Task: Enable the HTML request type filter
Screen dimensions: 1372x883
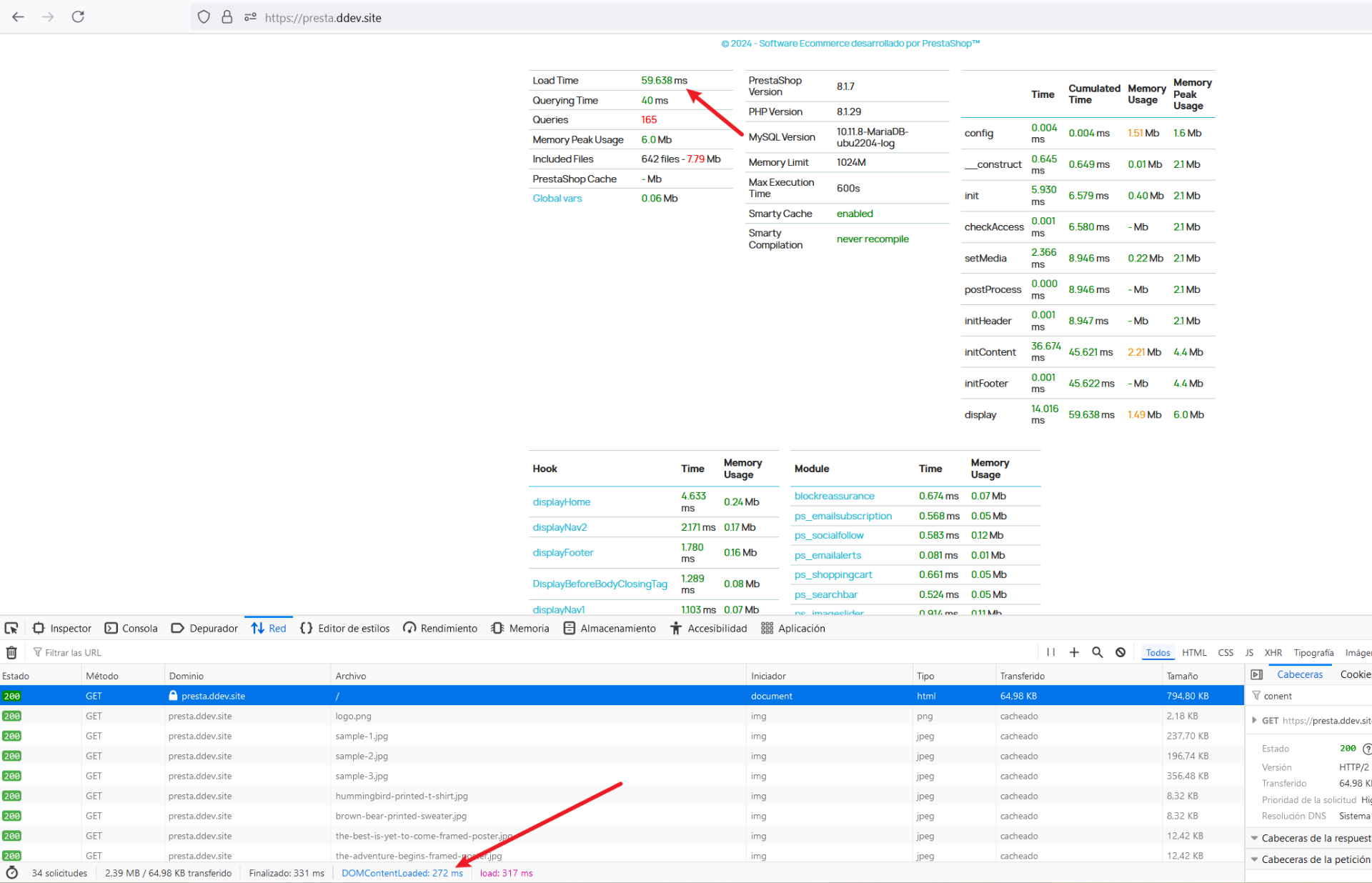Action: coord(1193,653)
